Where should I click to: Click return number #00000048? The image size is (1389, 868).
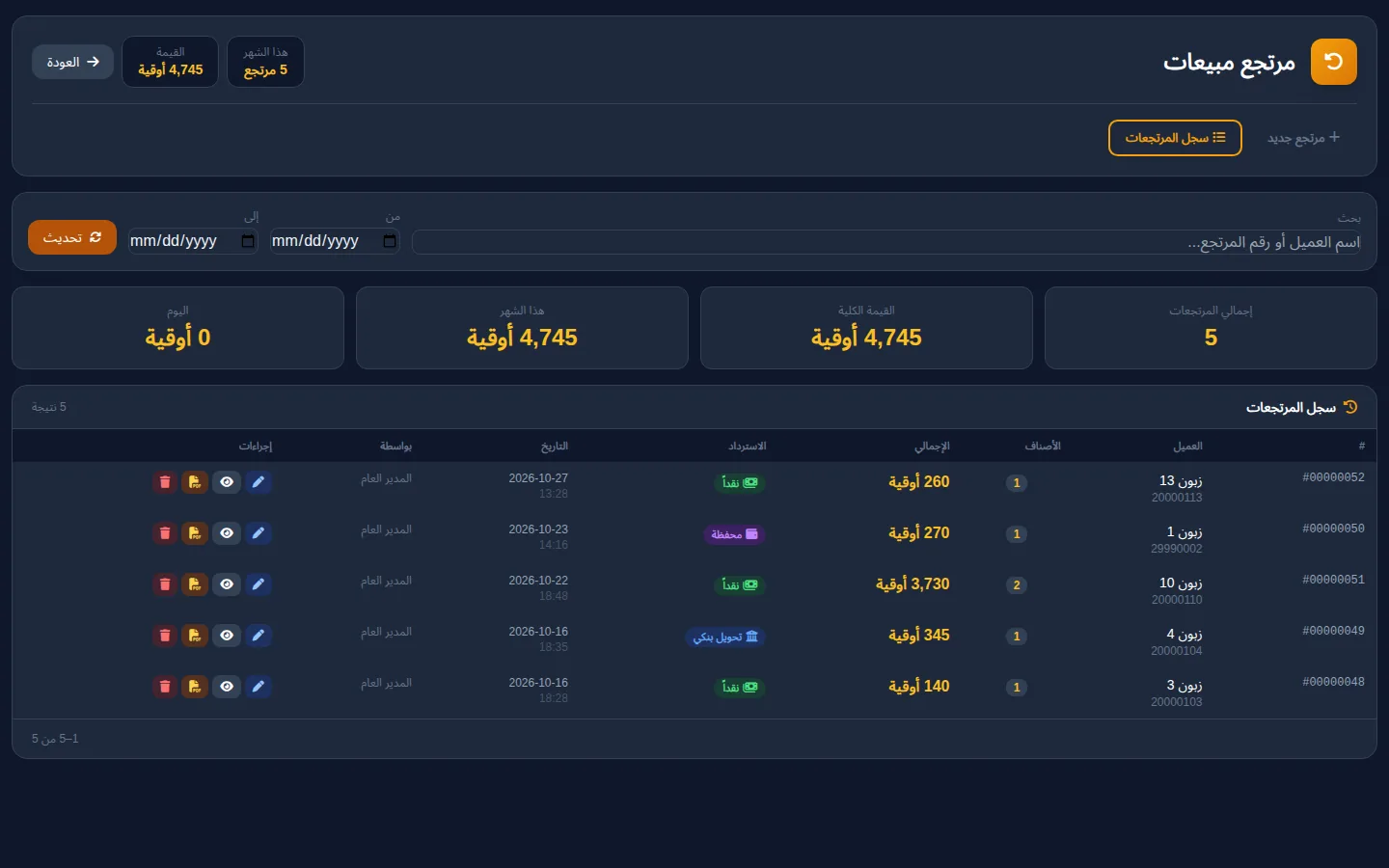click(1333, 682)
